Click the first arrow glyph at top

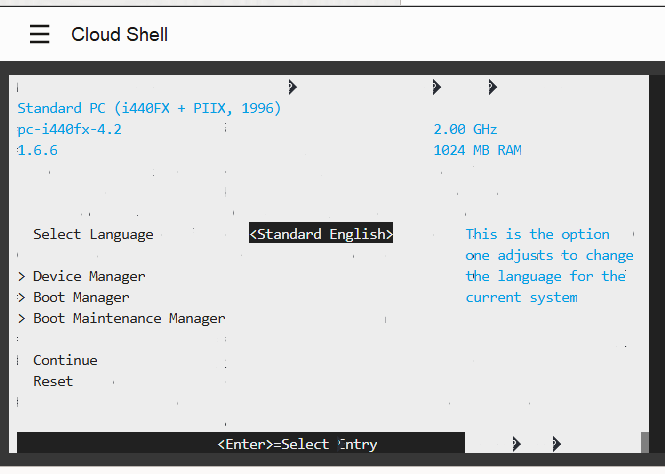293,87
